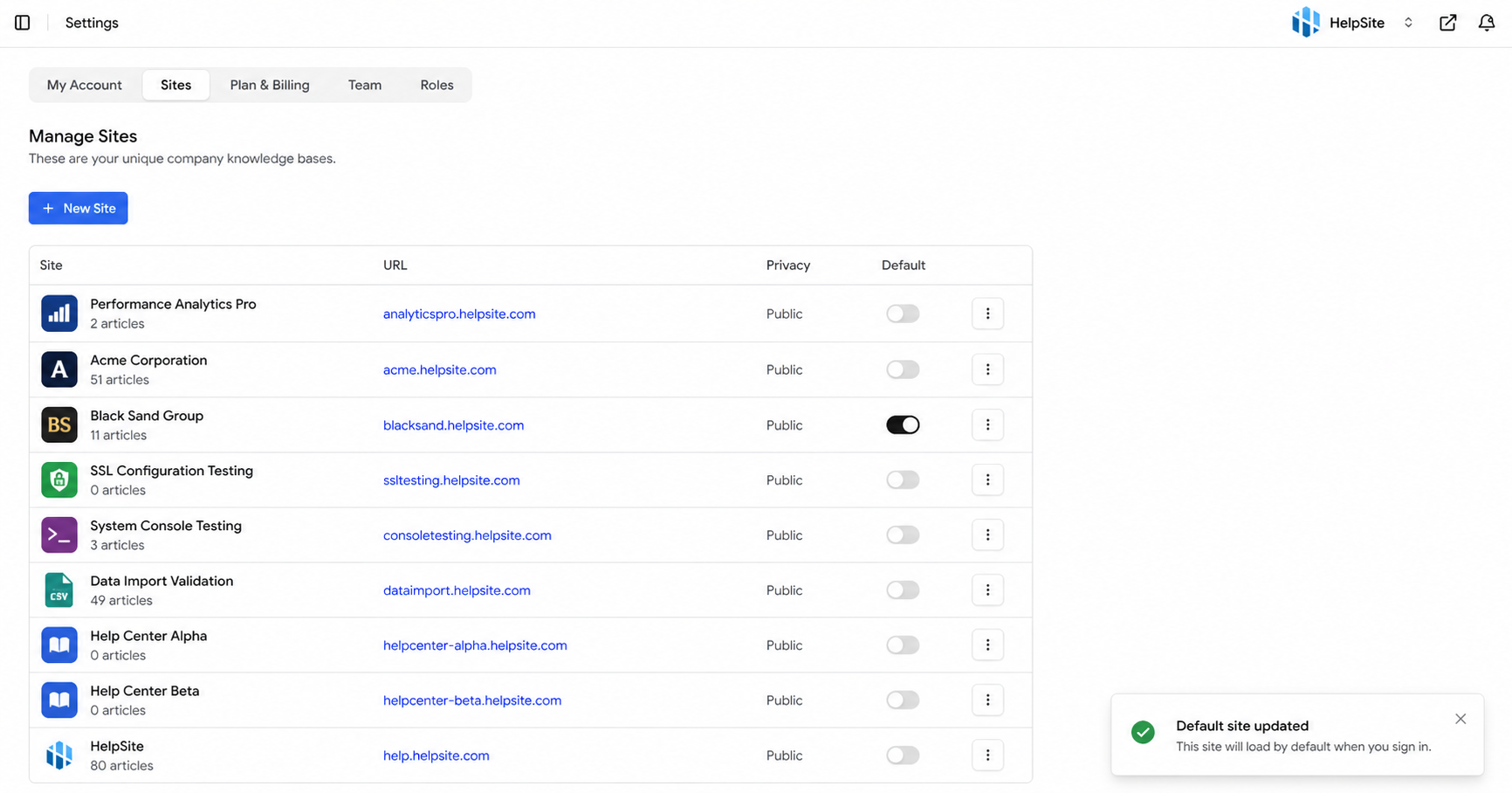Click HelpSite row logo icon

(x=59, y=755)
